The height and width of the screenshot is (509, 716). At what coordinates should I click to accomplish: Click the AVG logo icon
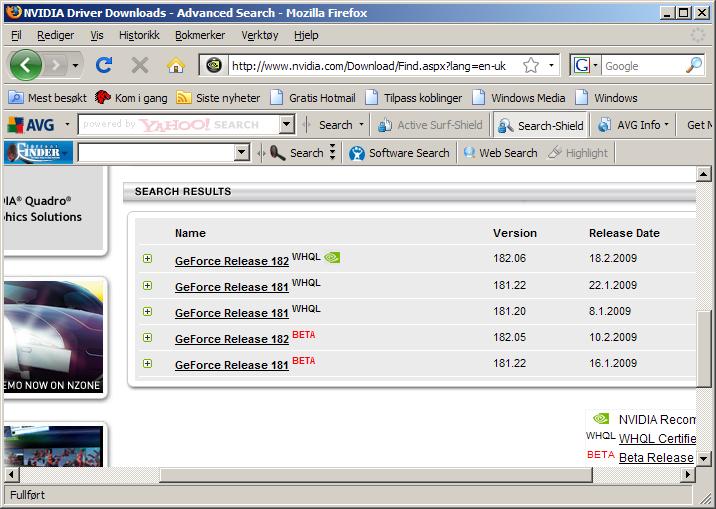pyautogui.click(x=31, y=125)
